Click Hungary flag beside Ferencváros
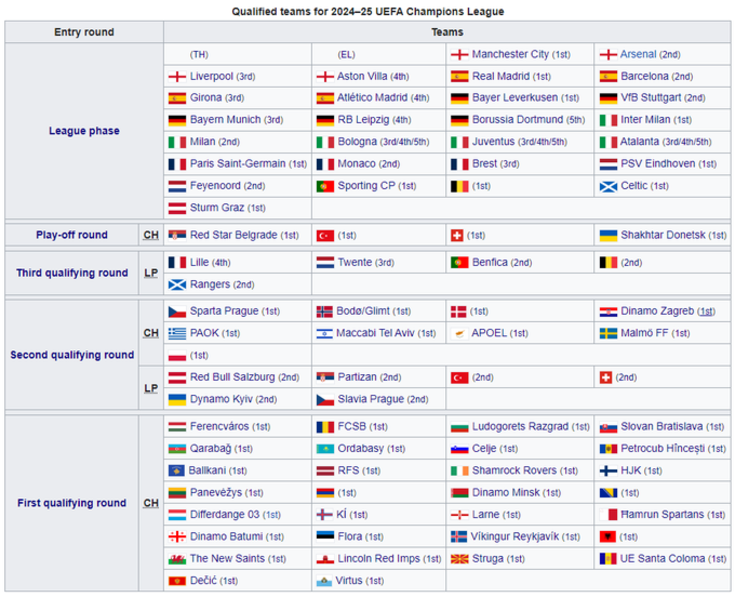Image resolution: width=735 pixels, height=597 pixels. pos(177,427)
